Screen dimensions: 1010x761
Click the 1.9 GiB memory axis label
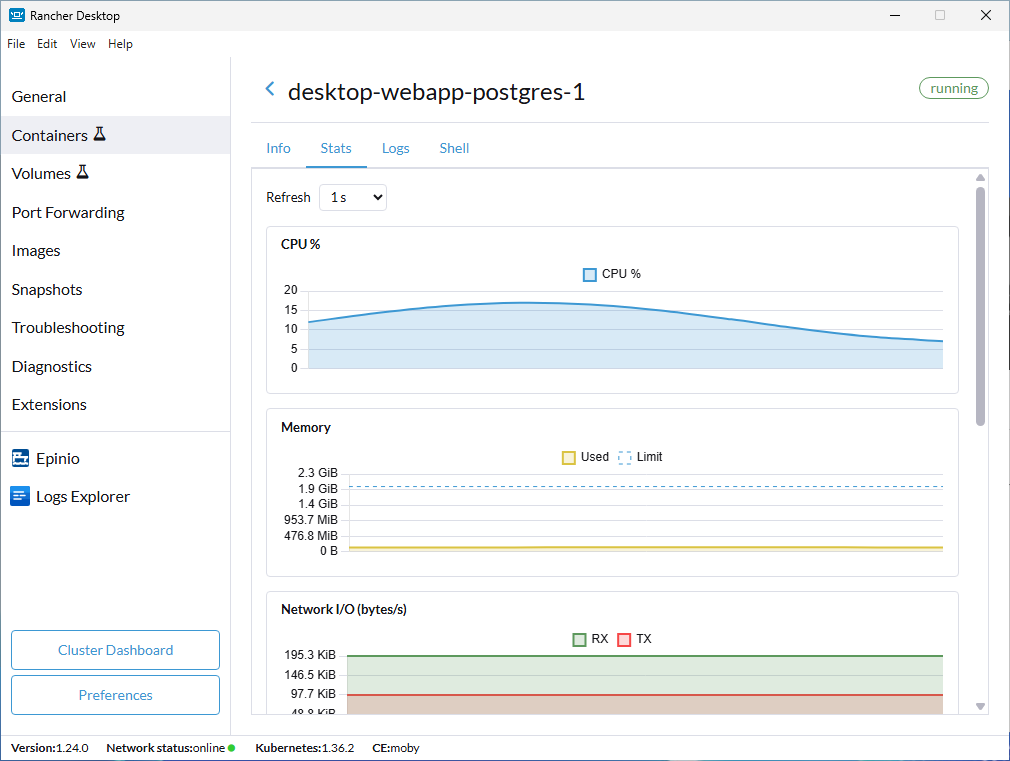pyautogui.click(x=318, y=488)
